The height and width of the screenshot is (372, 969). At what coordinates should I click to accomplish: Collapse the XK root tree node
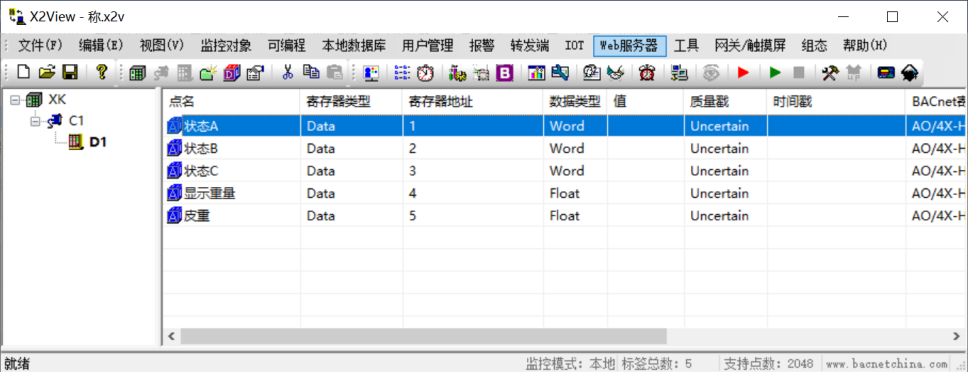coord(15,100)
